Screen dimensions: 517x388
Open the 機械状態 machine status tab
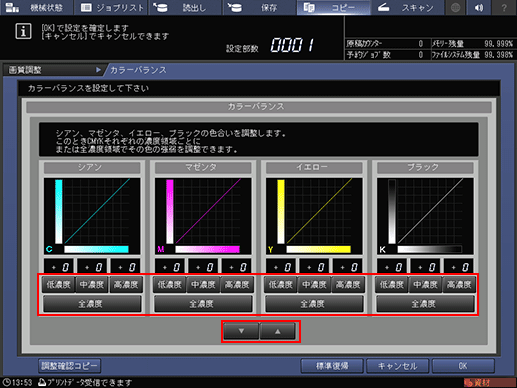[37, 7]
